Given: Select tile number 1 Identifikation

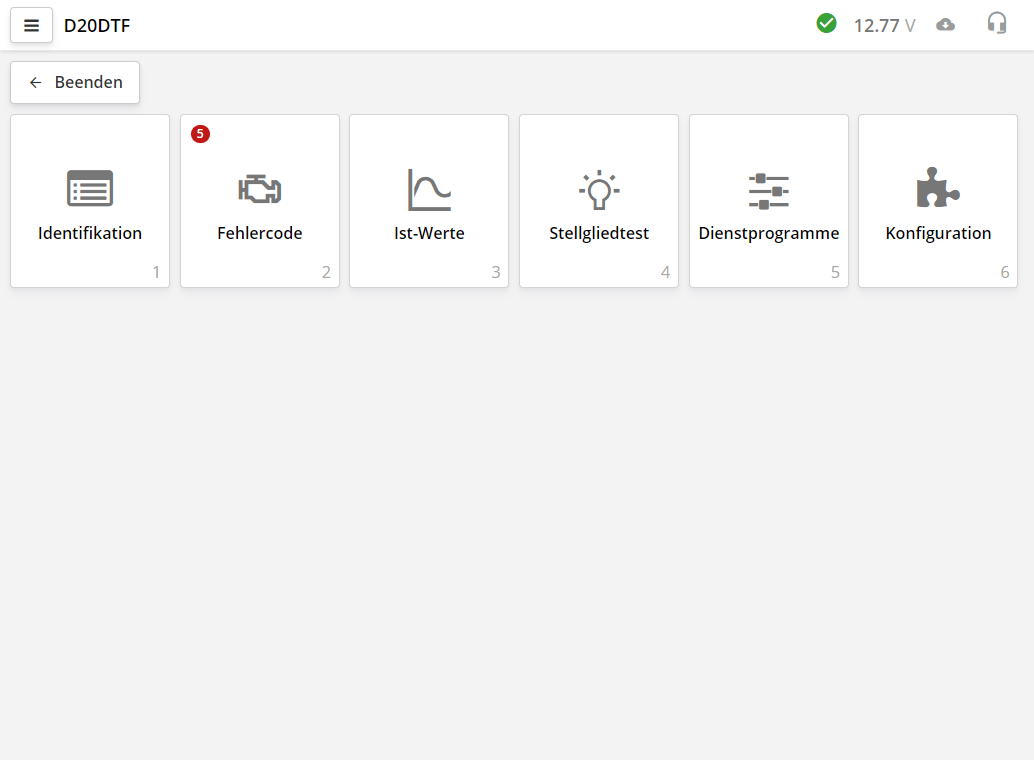Looking at the screenshot, I should [90, 200].
